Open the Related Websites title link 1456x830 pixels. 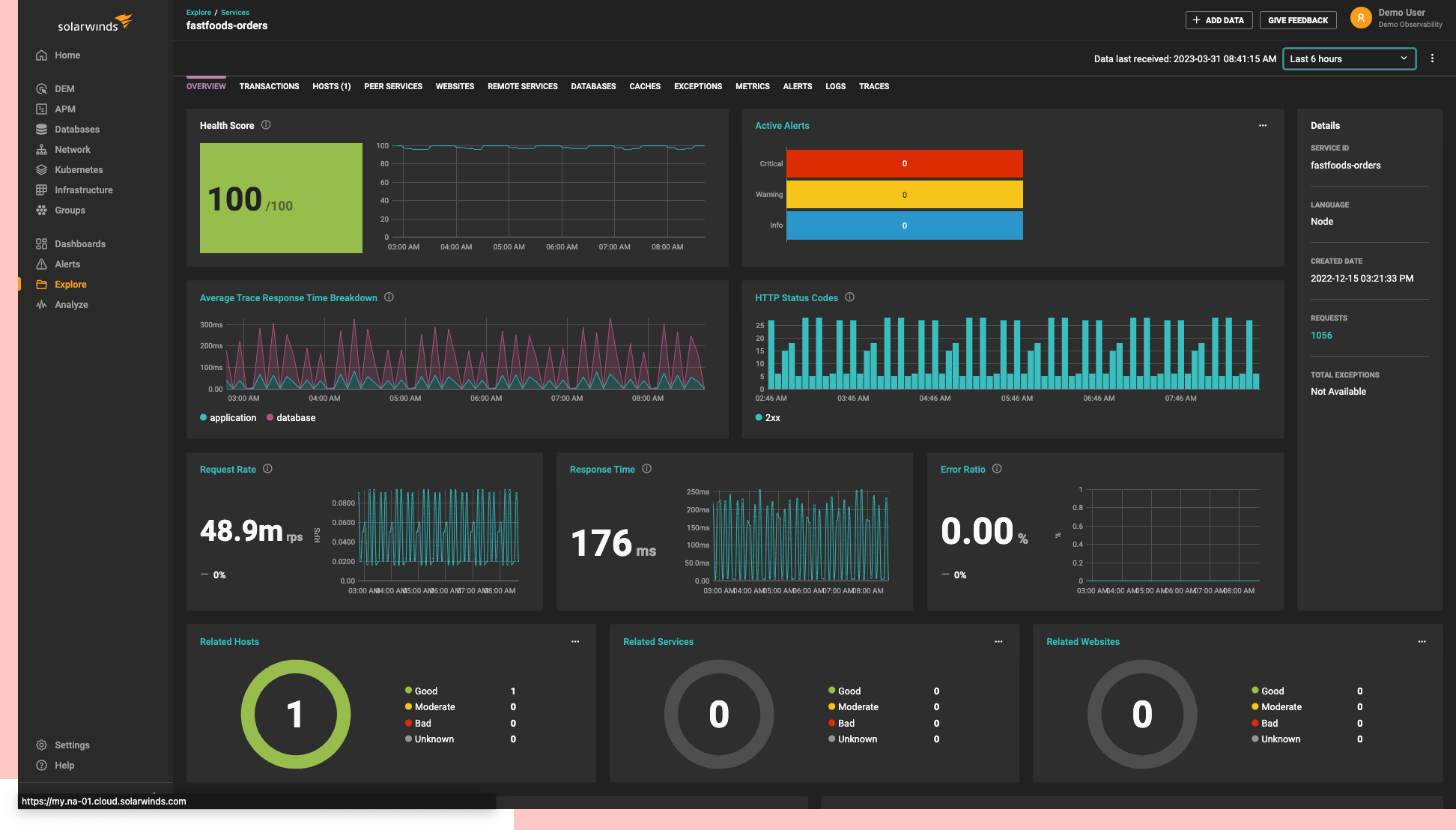(1083, 642)
